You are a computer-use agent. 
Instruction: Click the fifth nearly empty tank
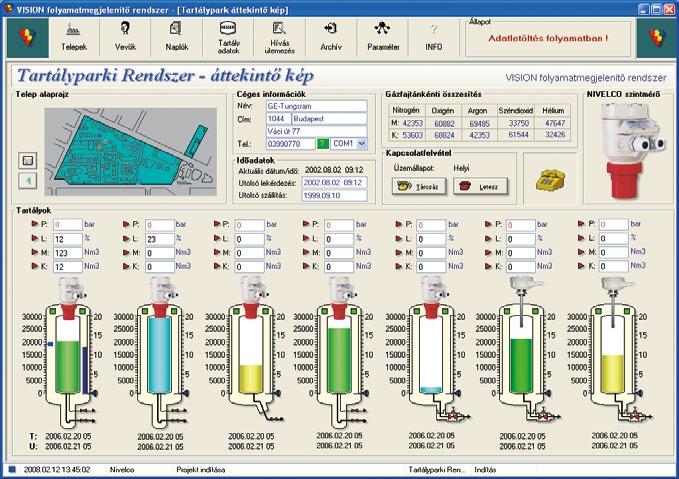431,355
